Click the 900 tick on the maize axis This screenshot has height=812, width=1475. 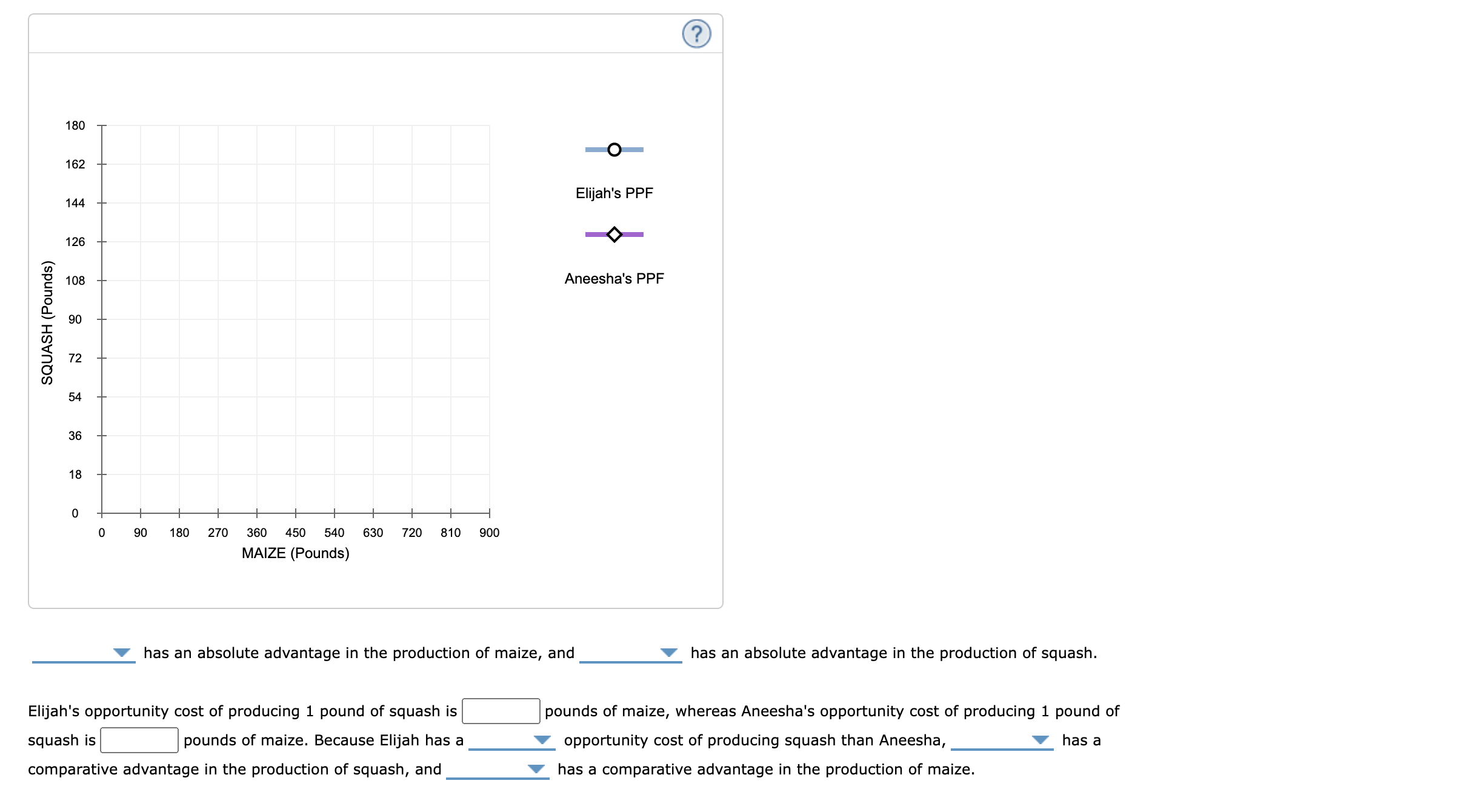490,532
